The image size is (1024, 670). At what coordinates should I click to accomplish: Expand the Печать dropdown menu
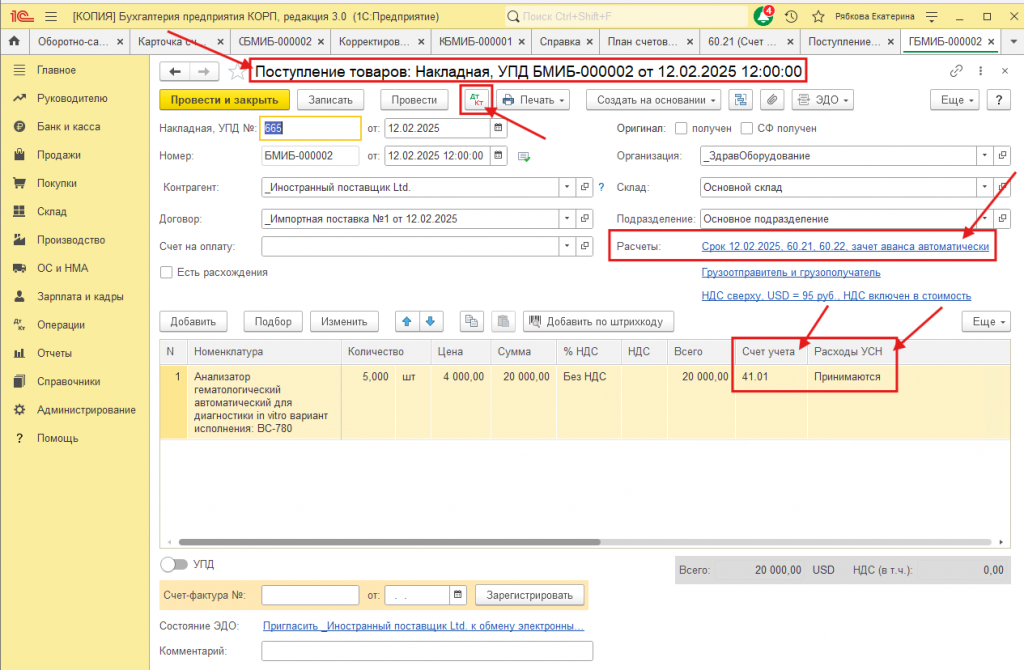click(533, 100)
